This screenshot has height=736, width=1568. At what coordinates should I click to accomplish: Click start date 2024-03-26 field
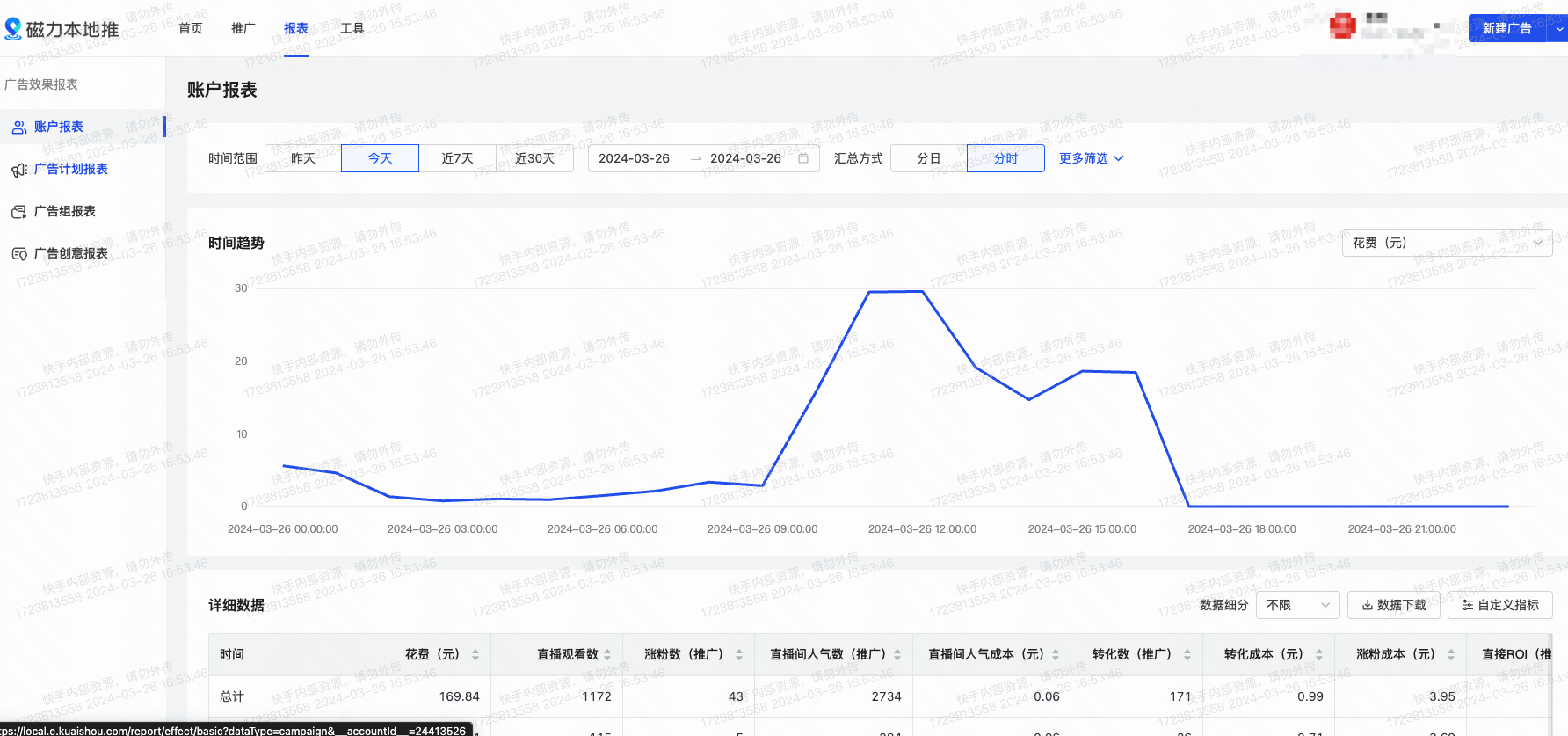point(634,158)
